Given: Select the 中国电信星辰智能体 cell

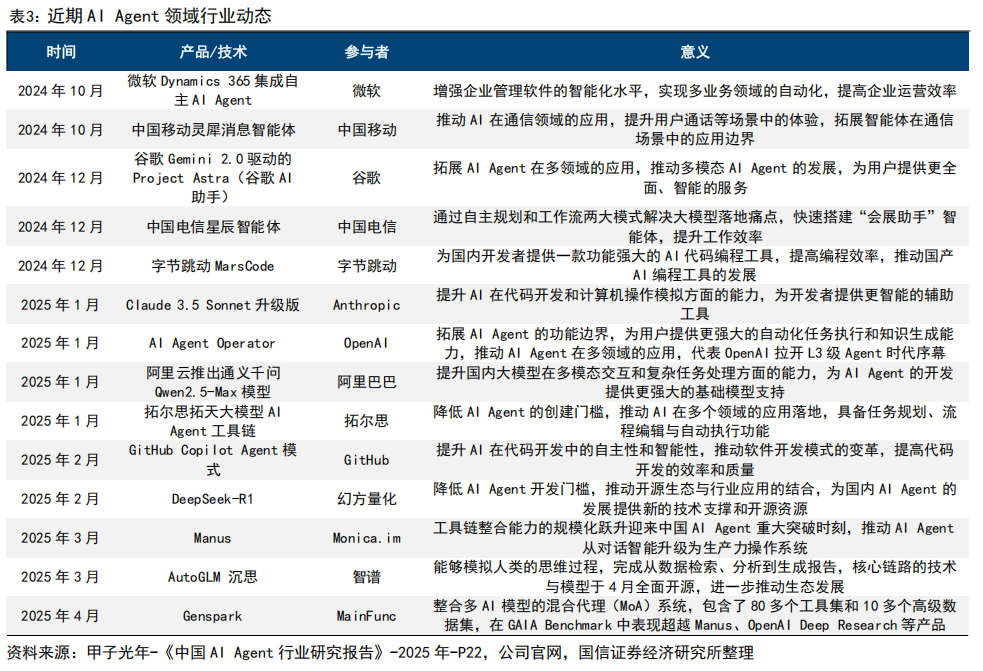Looking at the screenshot, I should 213,227.
